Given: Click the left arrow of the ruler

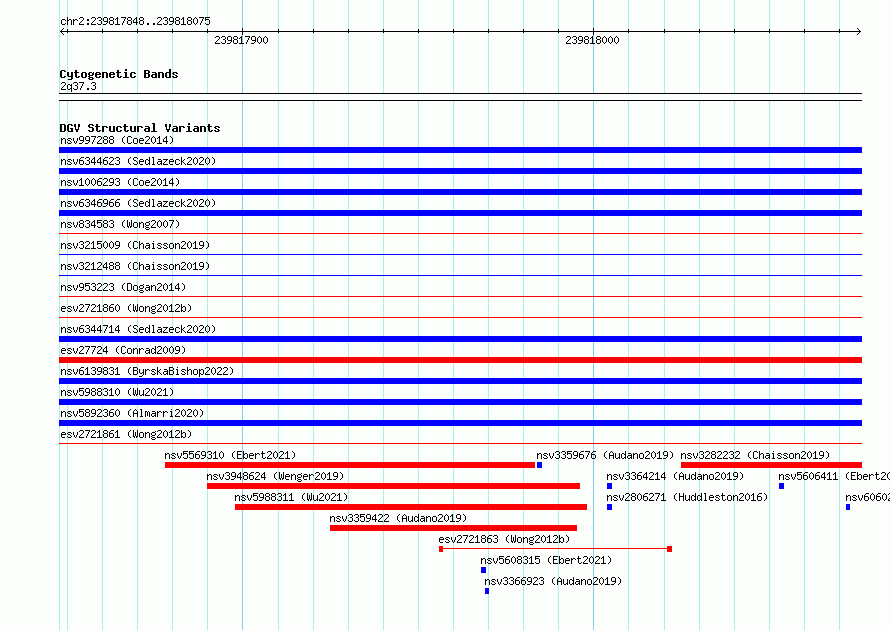Looking at the screenshot, I should [x=63, y=31].
